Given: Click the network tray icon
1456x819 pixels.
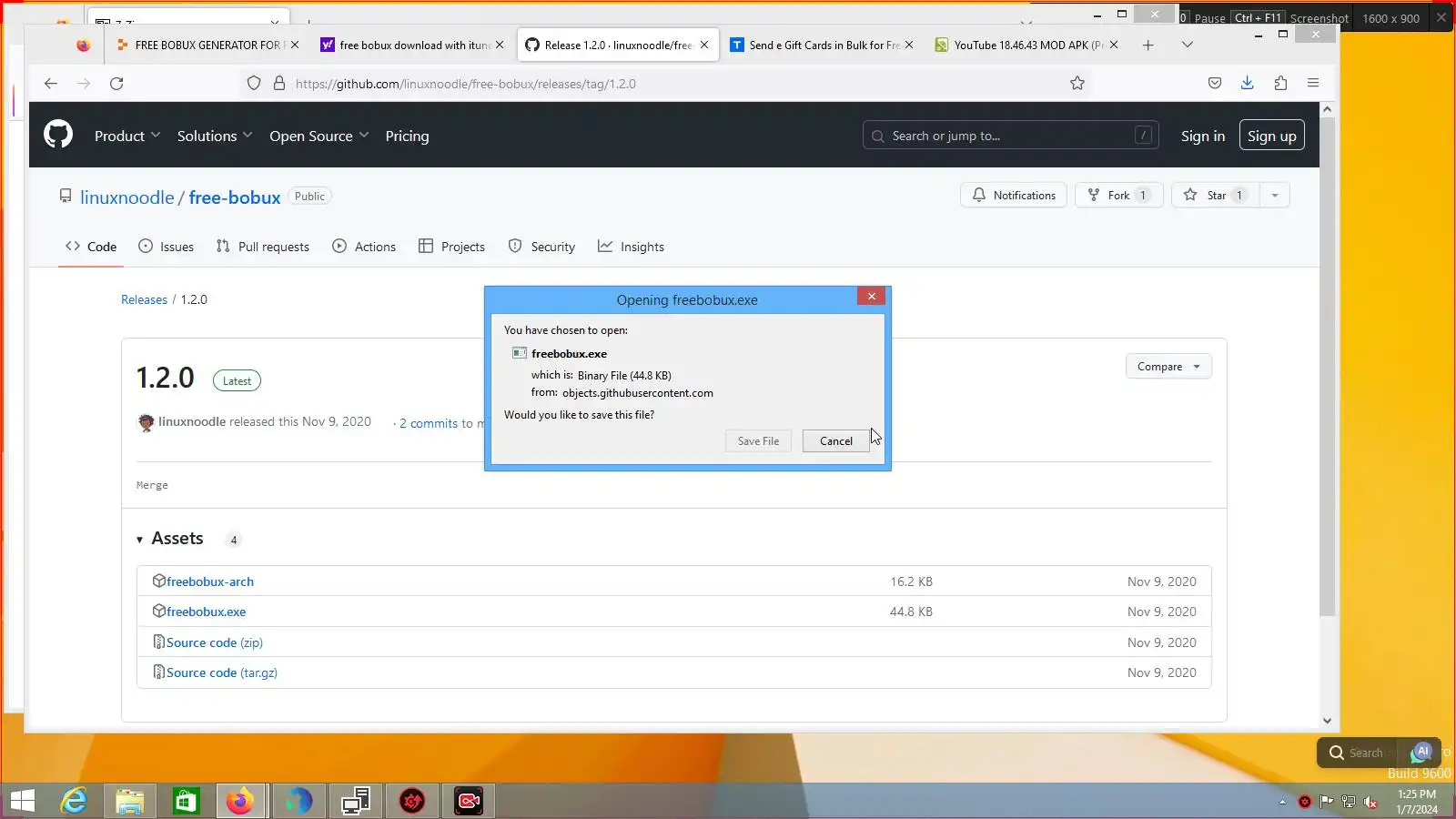Looking at the screenshot, I should click(1349, 802).
